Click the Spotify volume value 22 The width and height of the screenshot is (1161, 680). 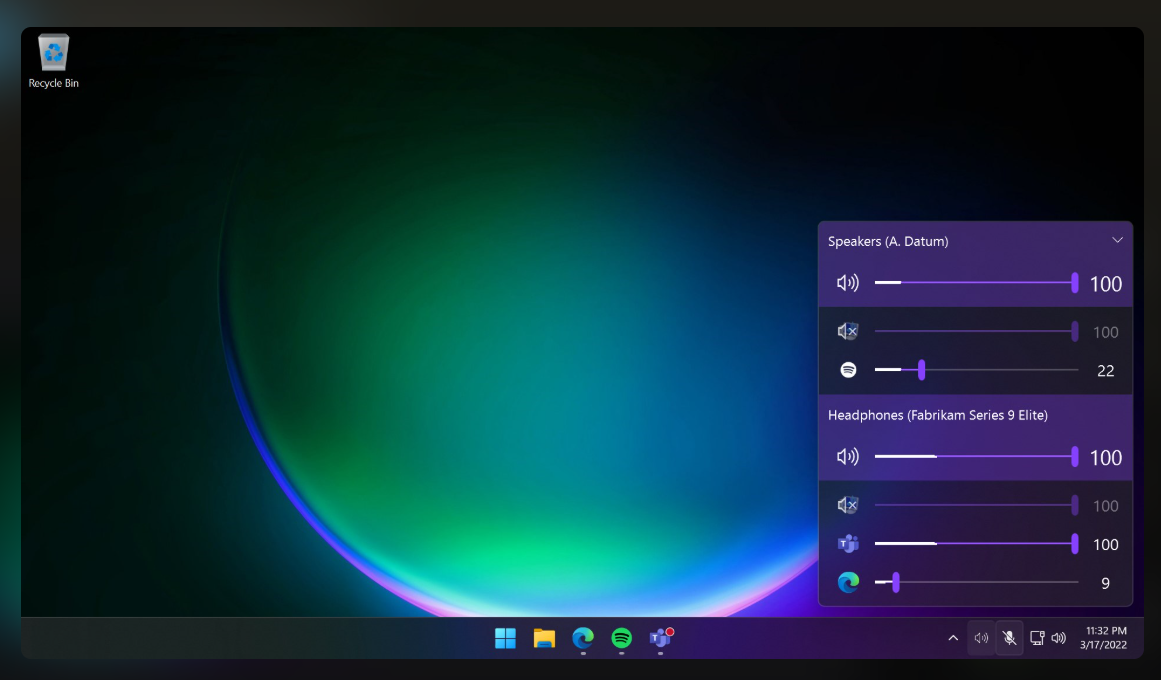1105,370
